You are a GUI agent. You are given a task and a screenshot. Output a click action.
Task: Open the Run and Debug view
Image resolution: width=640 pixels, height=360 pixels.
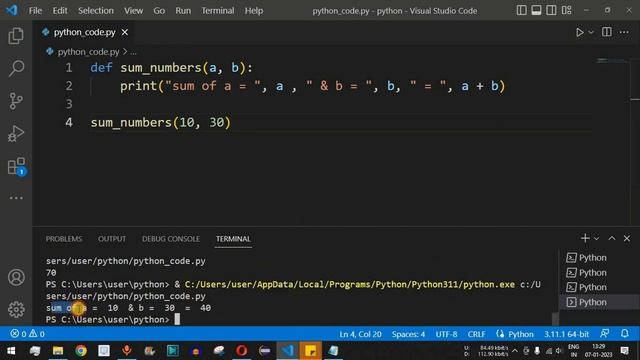click(x=16, y=133)
